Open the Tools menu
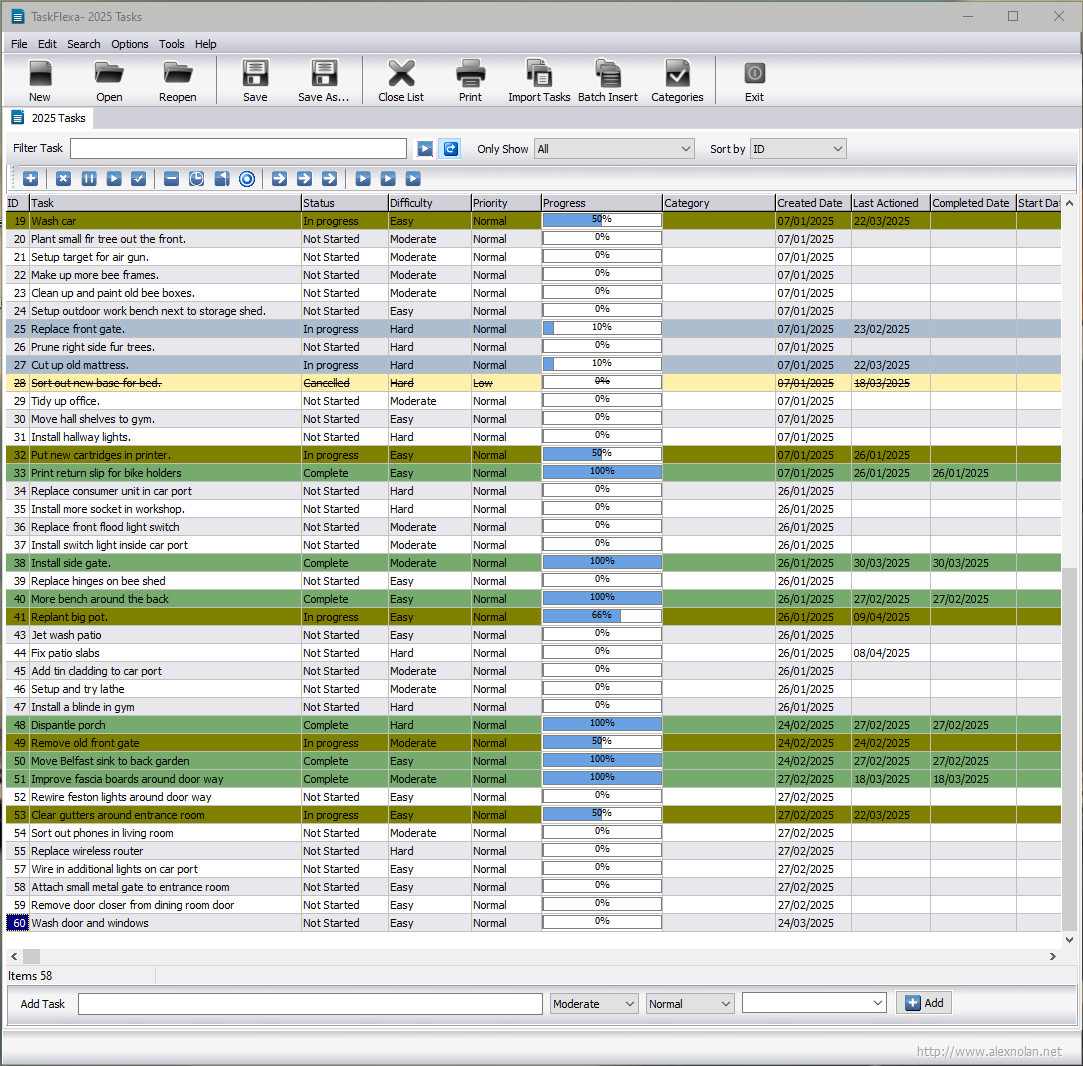This screenshot has height=1066, width=1083. point(172,44)
